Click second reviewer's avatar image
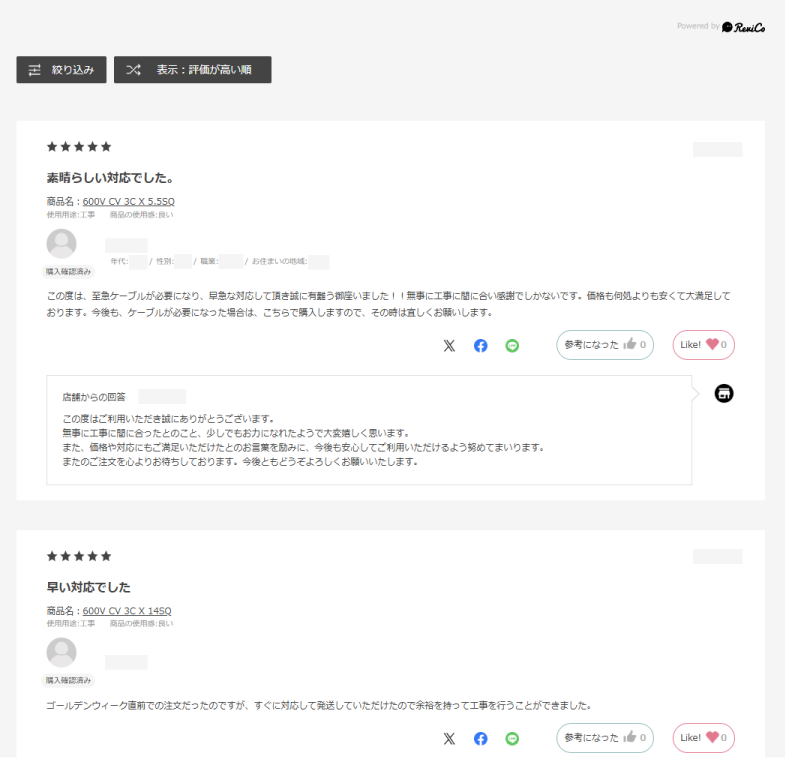Viewport: 785px width, 758px height. pyautogui.click(x=62, y=653)
